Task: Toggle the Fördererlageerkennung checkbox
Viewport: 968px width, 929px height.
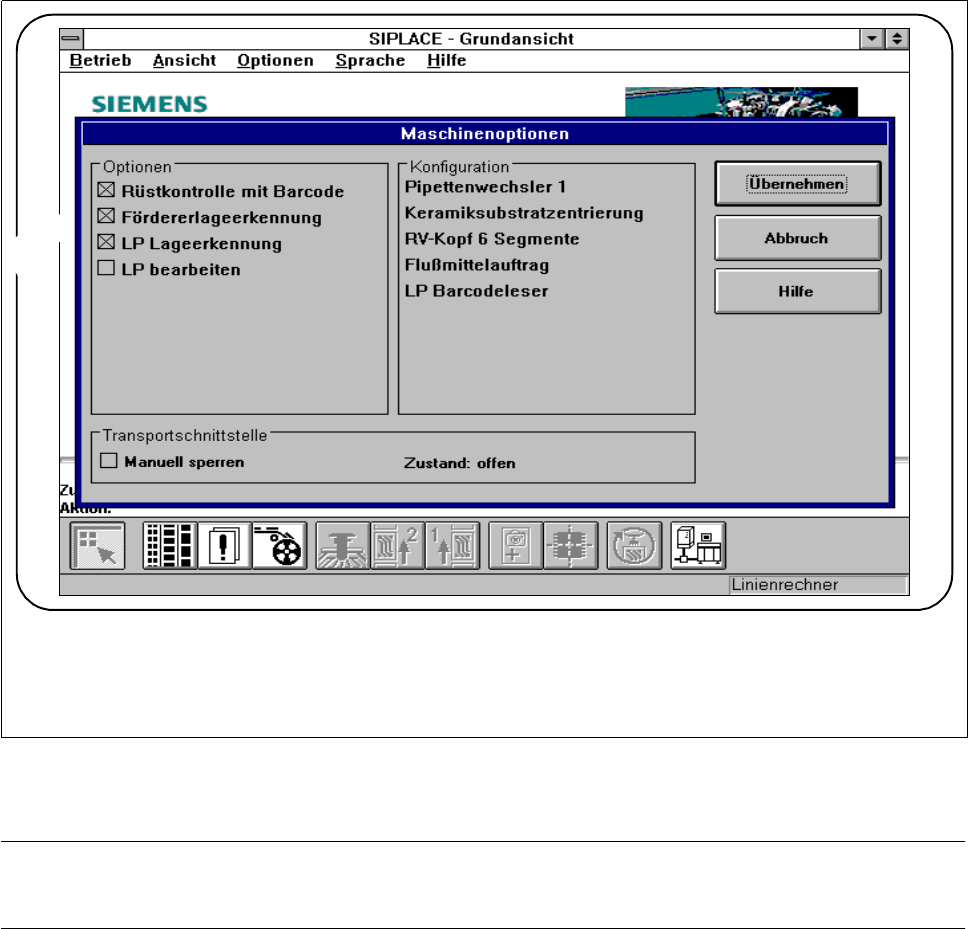Action: tap(106, 216)
